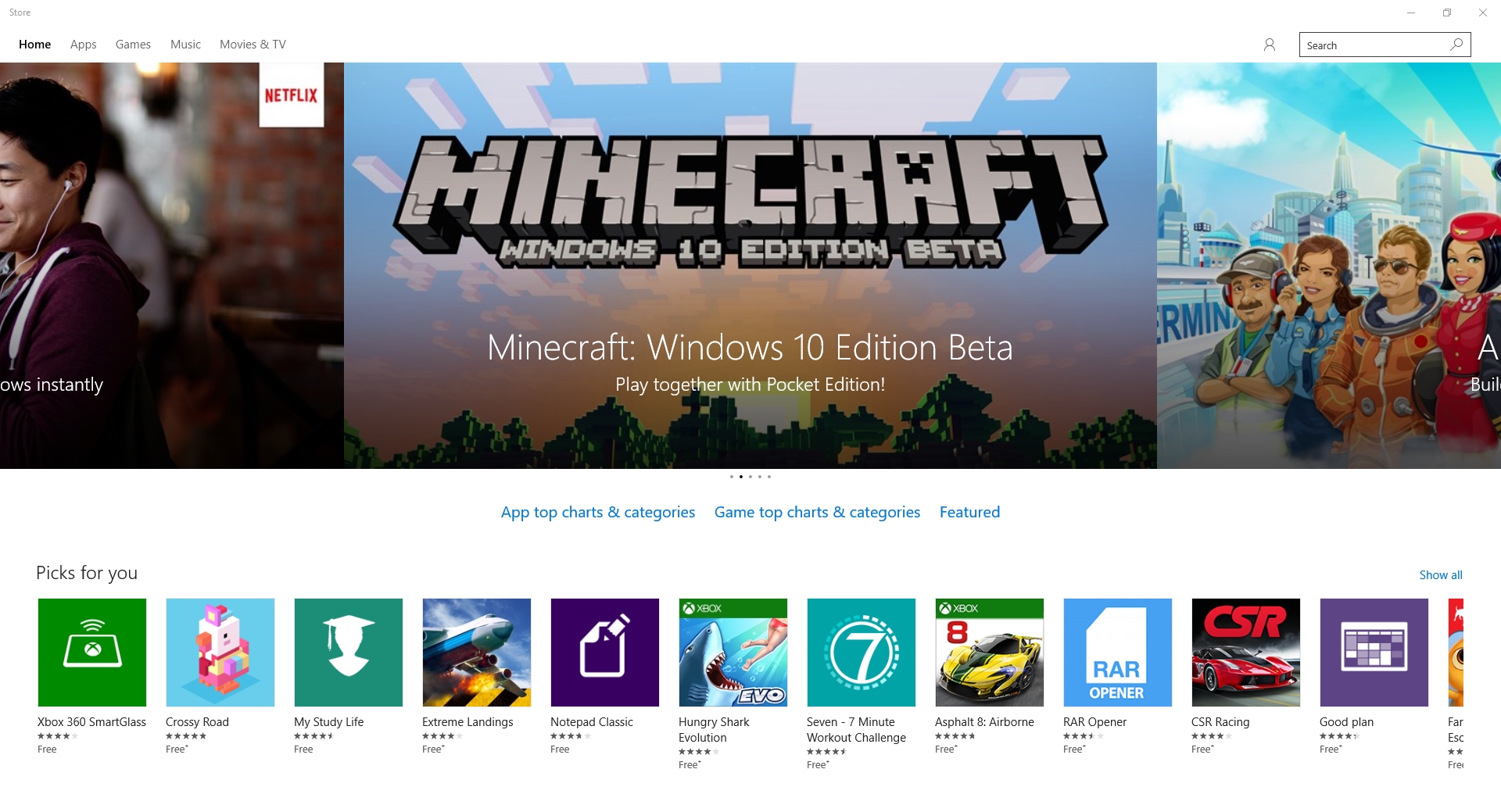Open App top charts & categories link
The height and width of the screenshot is (812, 1501).
coord(598,512)
